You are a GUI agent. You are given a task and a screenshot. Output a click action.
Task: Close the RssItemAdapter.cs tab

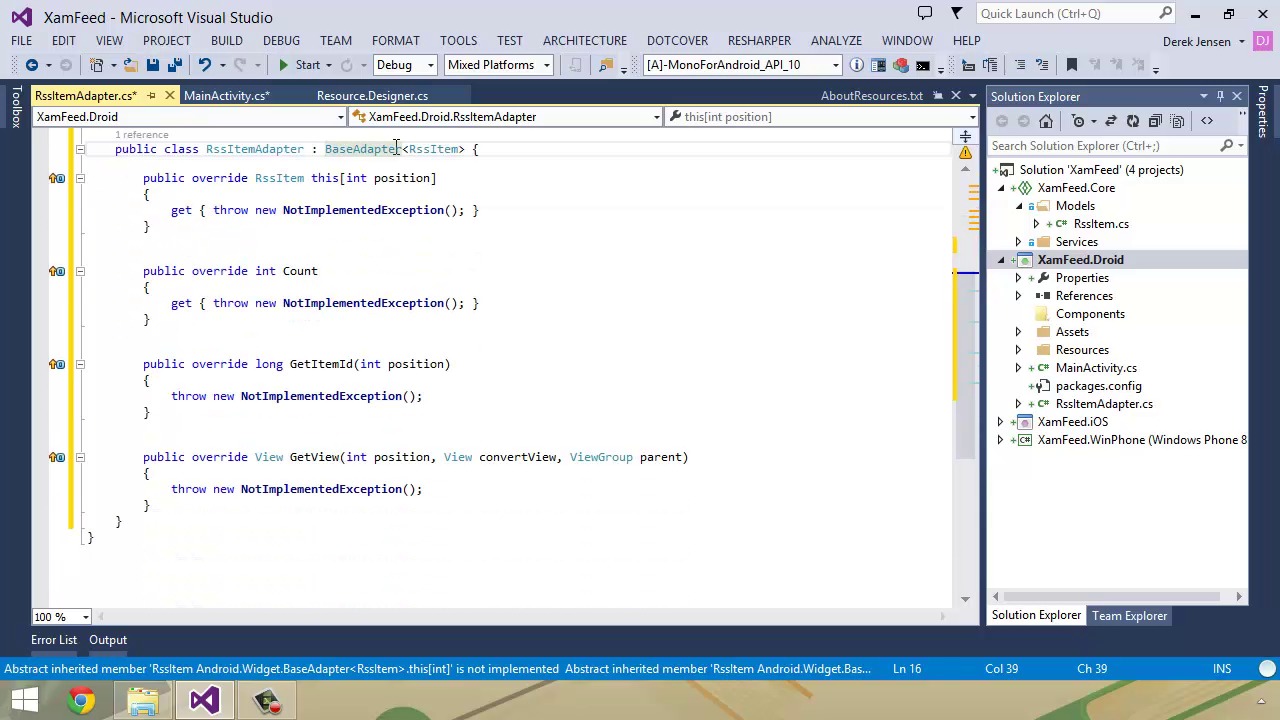point(169,96)
